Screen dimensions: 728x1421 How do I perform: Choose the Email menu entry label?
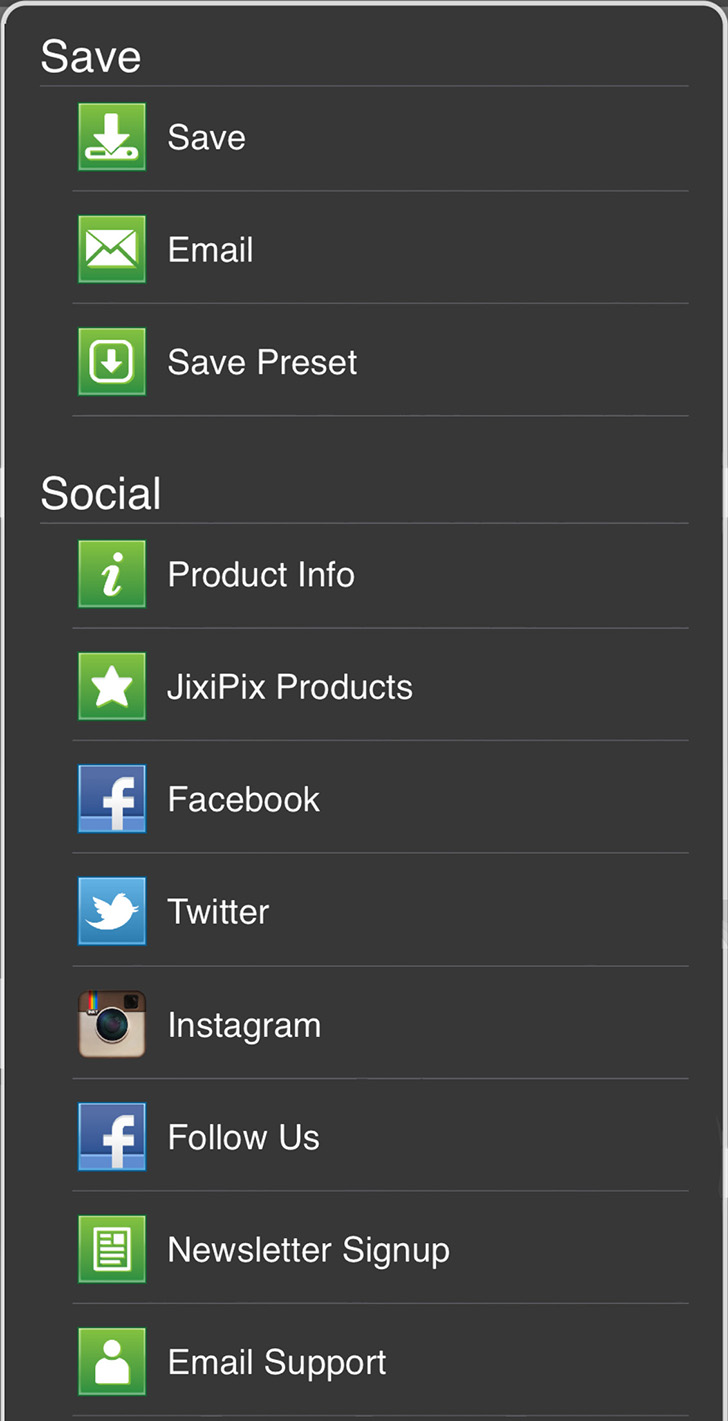click(210, 249)
